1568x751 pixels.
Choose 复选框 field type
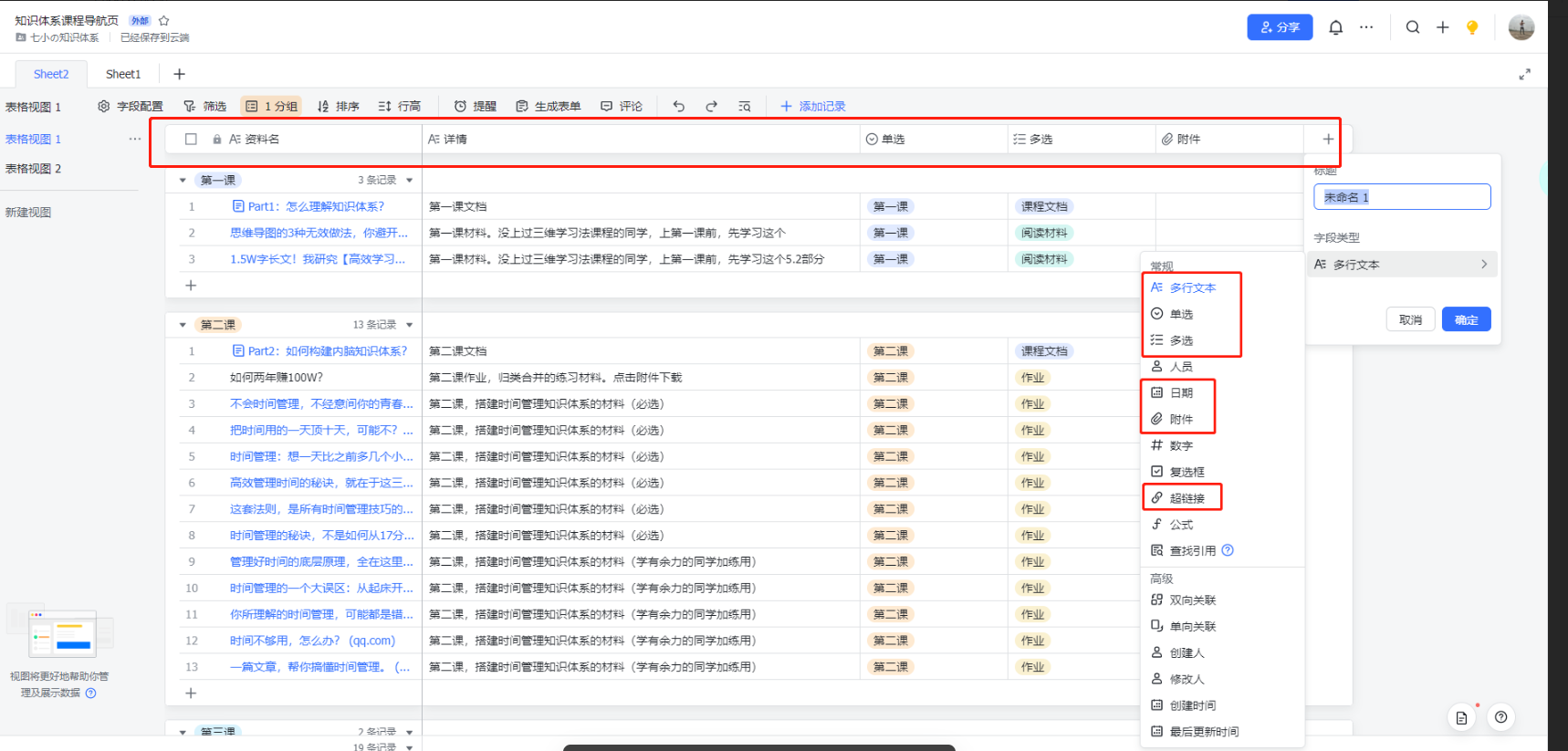pyautogui.click(x=1223, y=472)
